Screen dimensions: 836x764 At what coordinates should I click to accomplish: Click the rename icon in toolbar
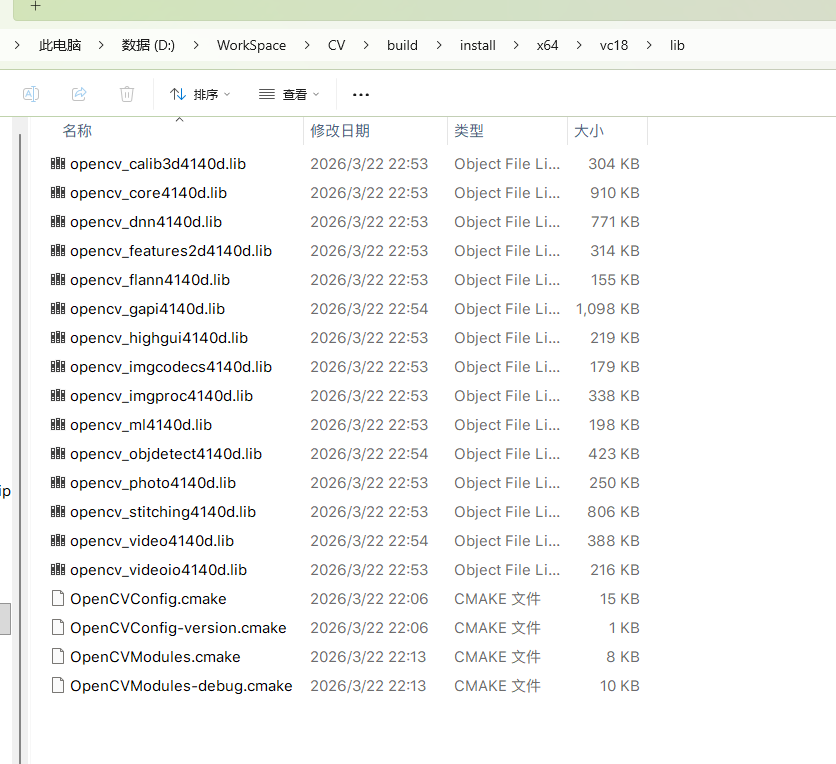[31, 94]
